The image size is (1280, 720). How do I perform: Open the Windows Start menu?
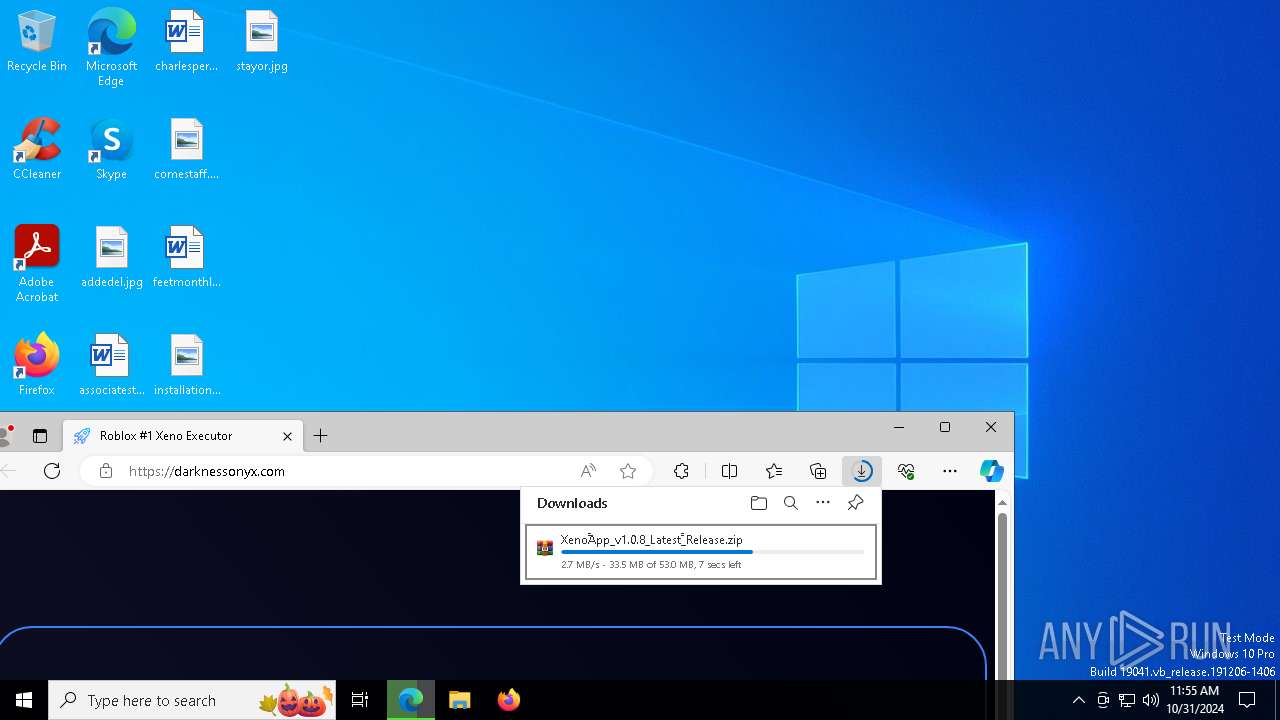[x=24, y=700]
